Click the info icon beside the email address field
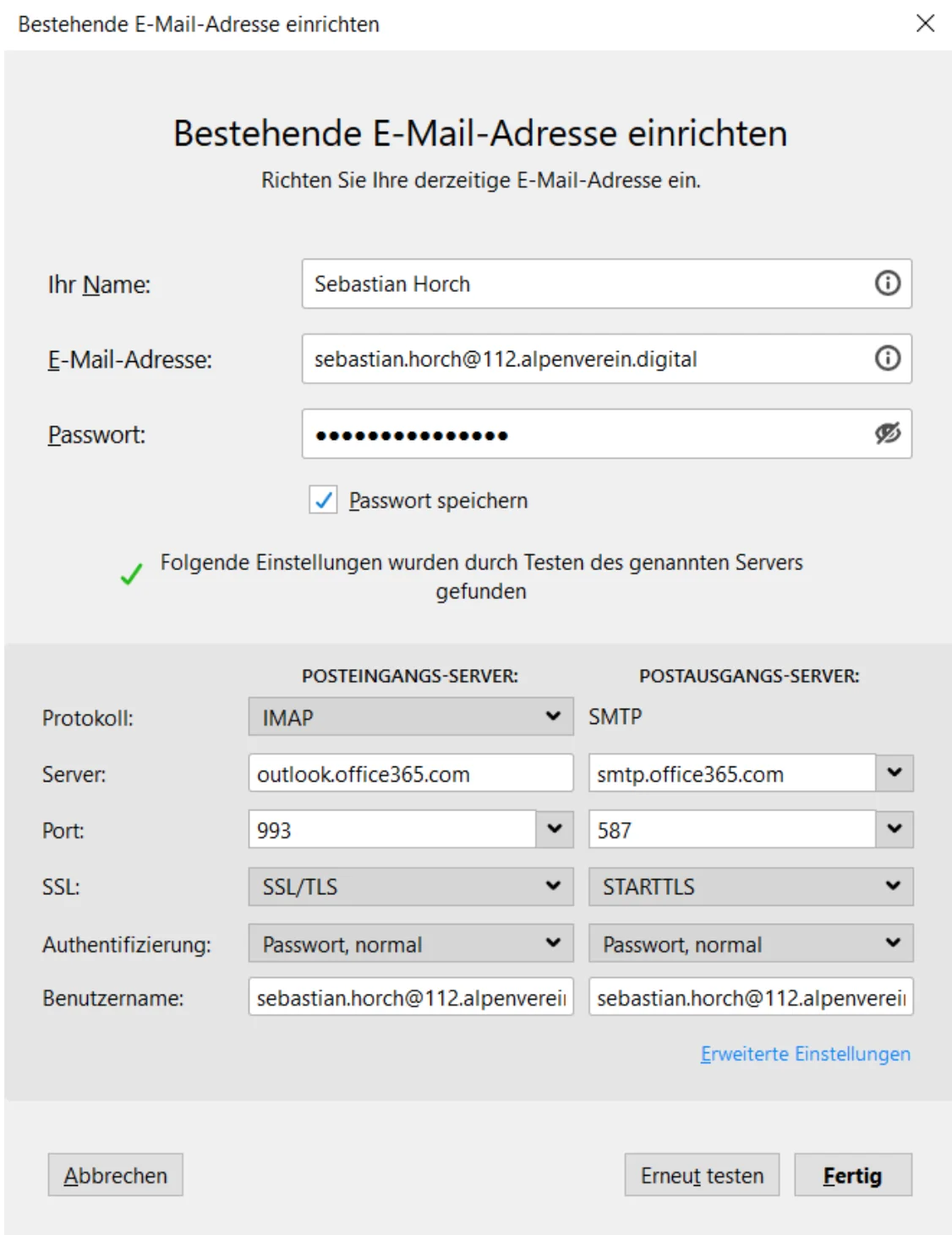 (x=887, y=359)
